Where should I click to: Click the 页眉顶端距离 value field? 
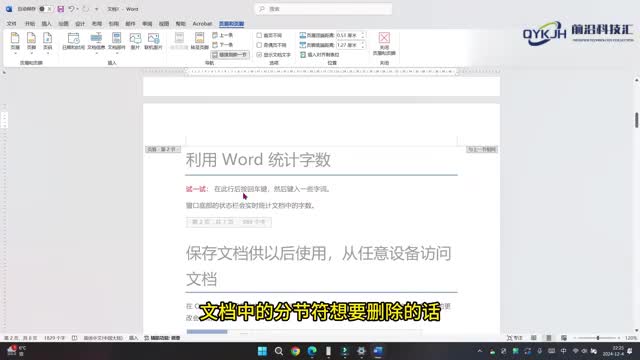tap(348, 36)
